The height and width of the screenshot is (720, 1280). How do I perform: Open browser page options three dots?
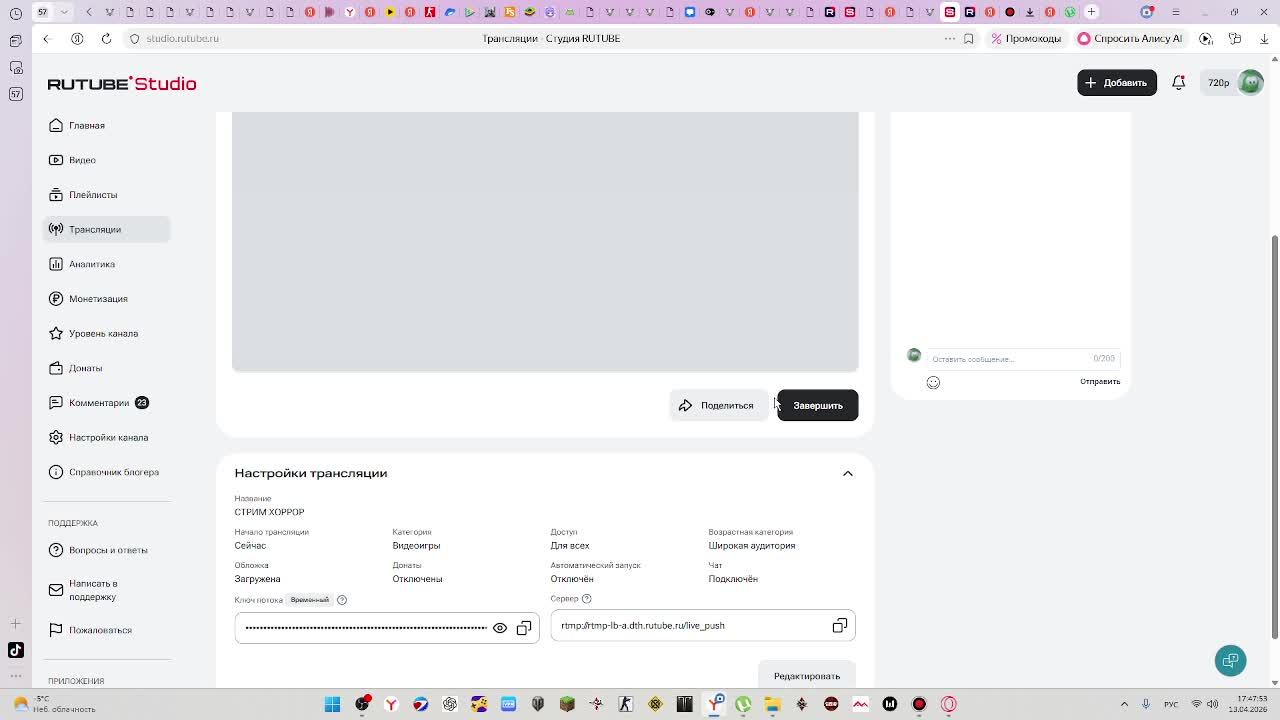949,38
